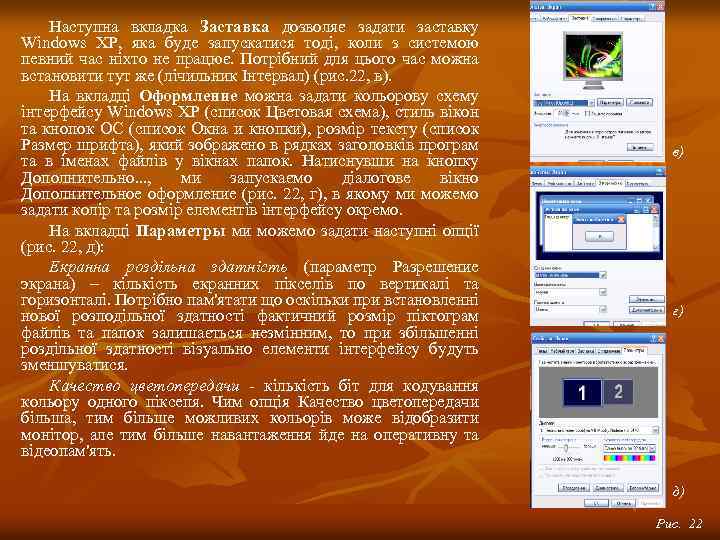Click the help question-mark icon in dialog в)
The image size is (720, 540).
tap(652, 6)
